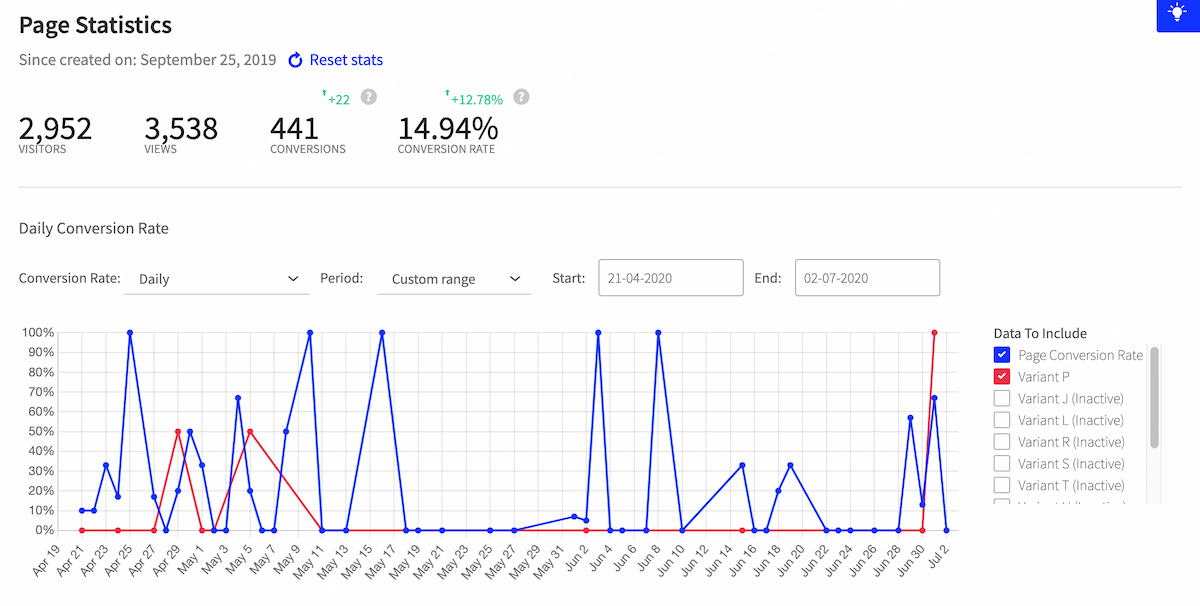Toggle the Variant T (Inactive) checkbox
1200x606 pixels.
(1002, 485)
